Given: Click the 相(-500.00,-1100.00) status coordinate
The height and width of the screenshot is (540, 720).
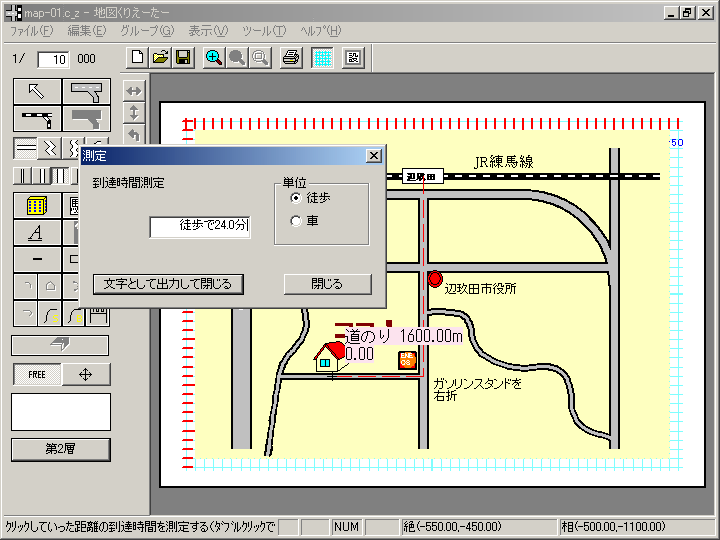Looking at the screenshot, I should tap(613, 527).
